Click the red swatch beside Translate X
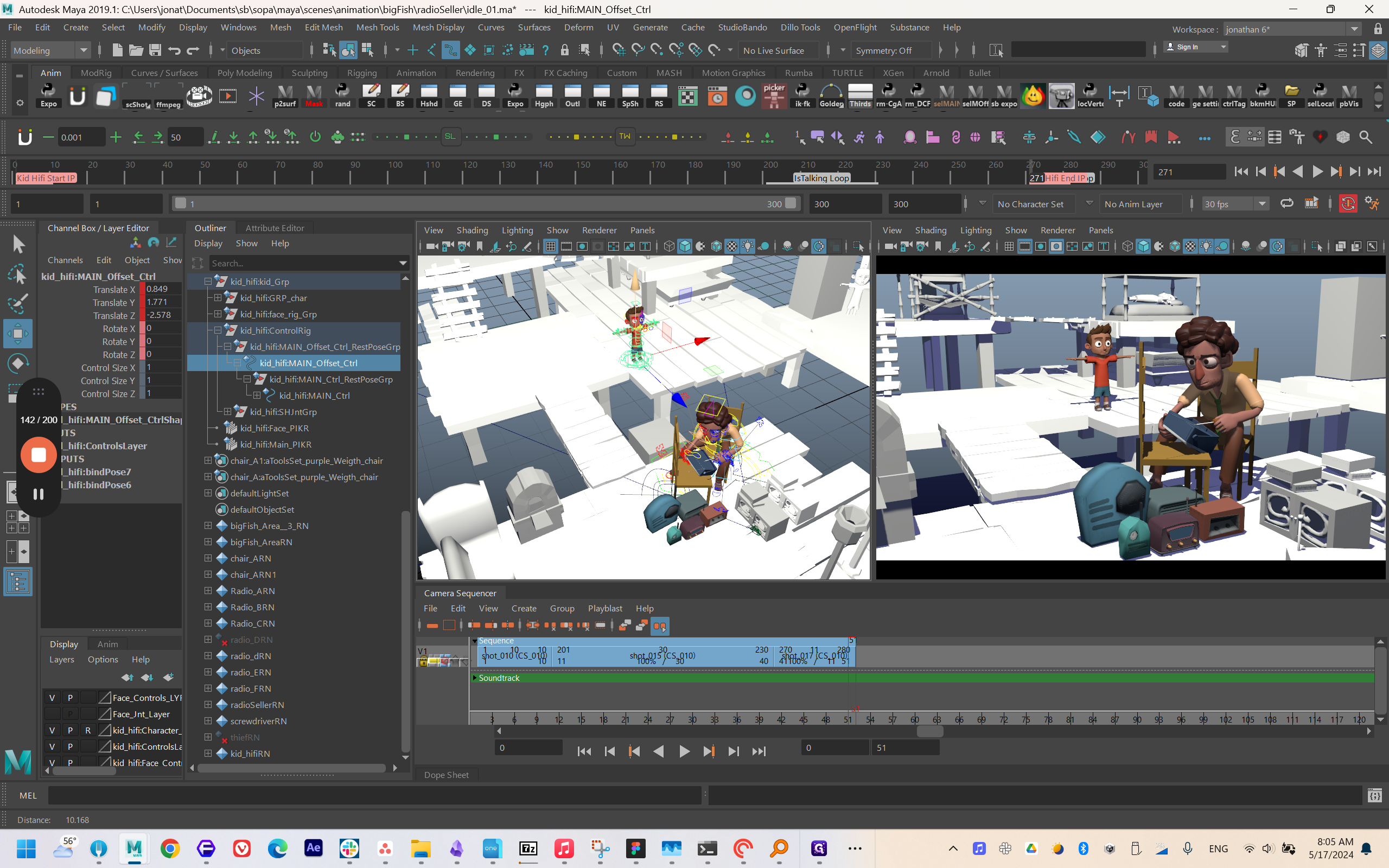1389x868 pixels. point(142,289)
